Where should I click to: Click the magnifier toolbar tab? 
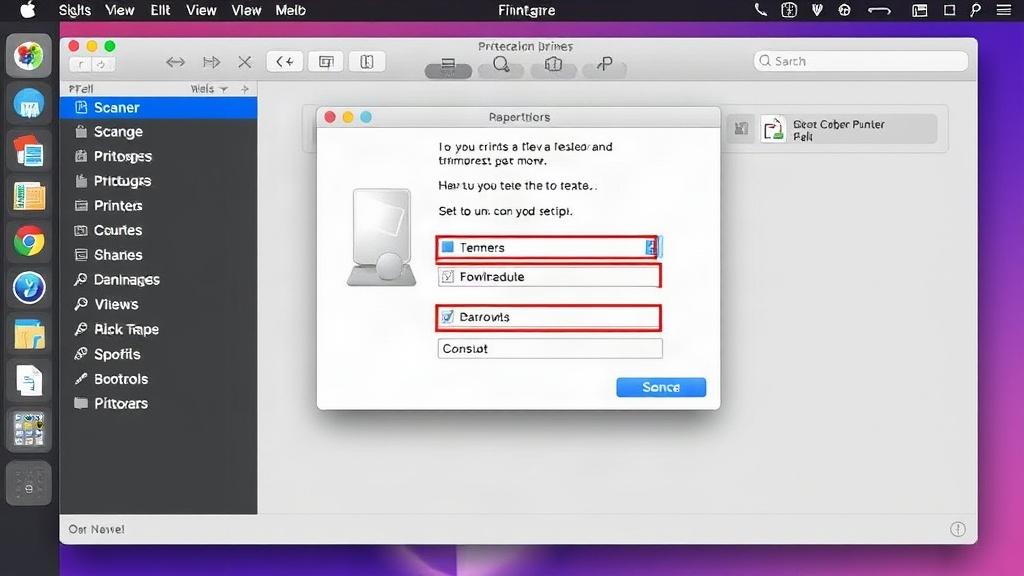(x=501, y=66)
